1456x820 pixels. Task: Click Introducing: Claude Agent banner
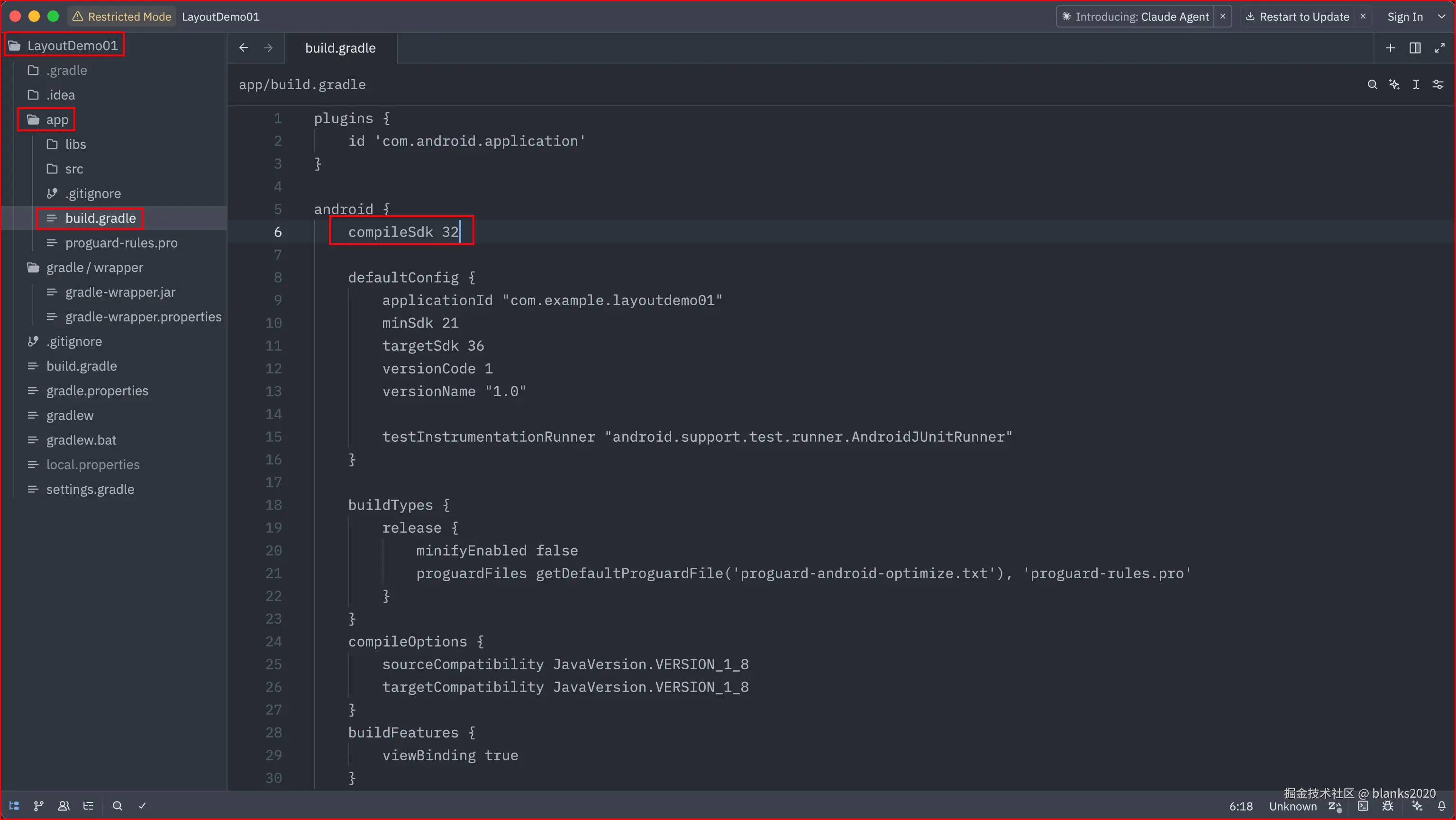tap(1136, 17)
